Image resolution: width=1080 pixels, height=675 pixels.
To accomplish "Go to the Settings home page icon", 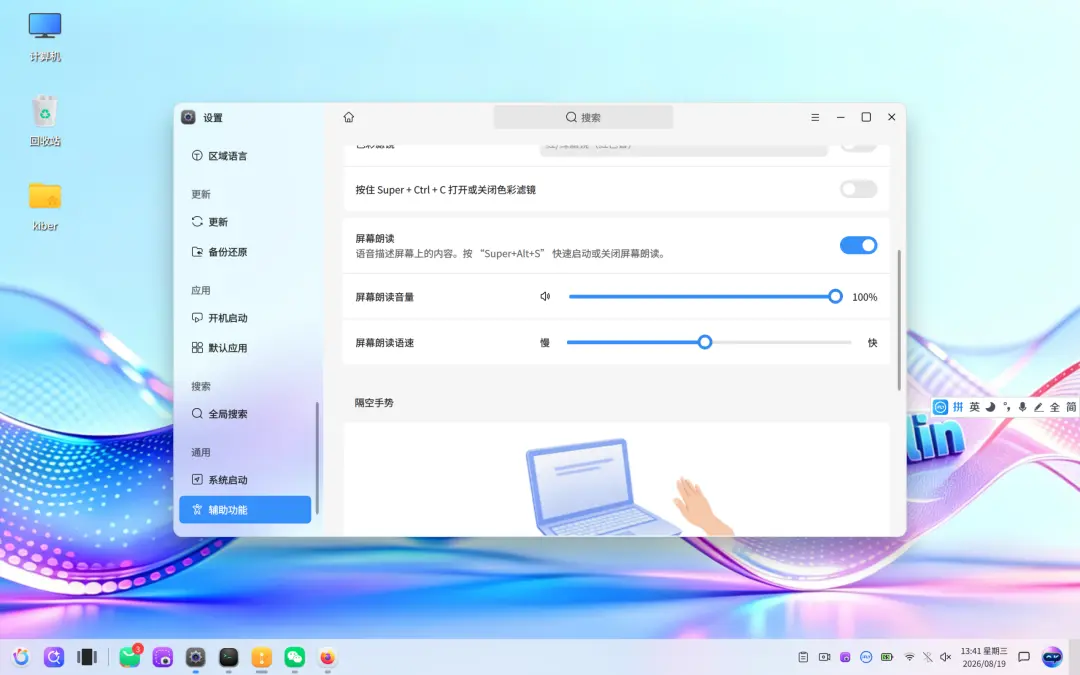I will pos(349,117).
